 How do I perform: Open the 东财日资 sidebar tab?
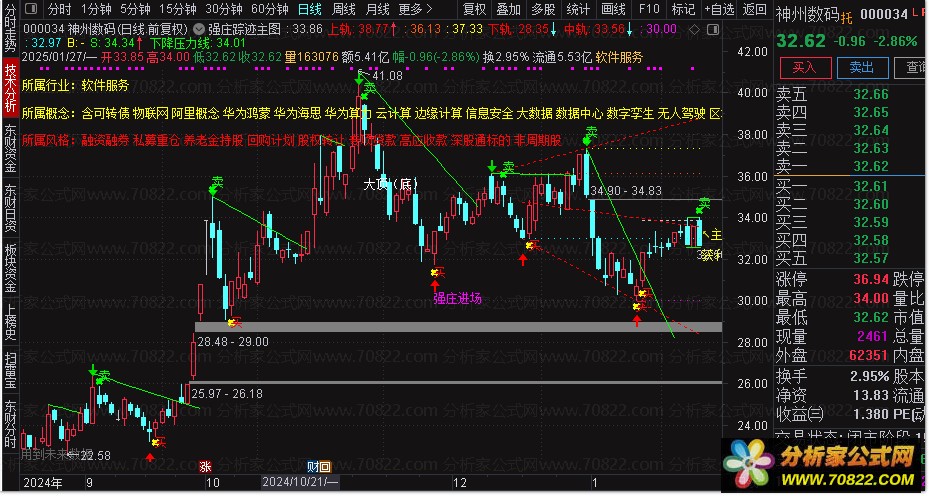coord(10,208)
